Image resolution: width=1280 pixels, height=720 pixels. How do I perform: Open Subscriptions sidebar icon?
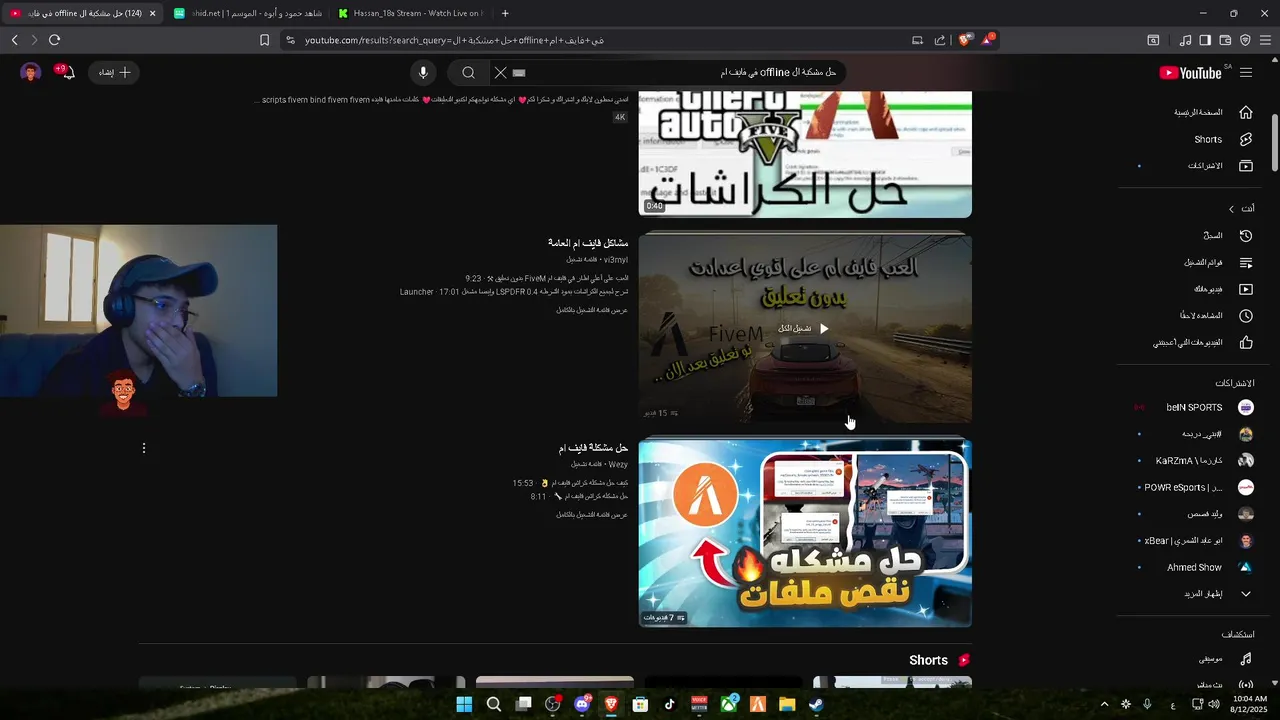pos(1246,166)
